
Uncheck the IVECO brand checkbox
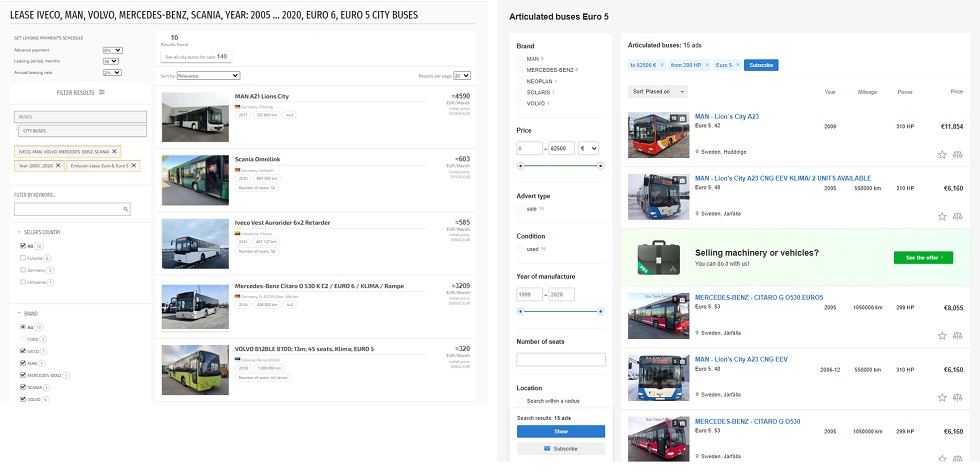click(23, 351)
